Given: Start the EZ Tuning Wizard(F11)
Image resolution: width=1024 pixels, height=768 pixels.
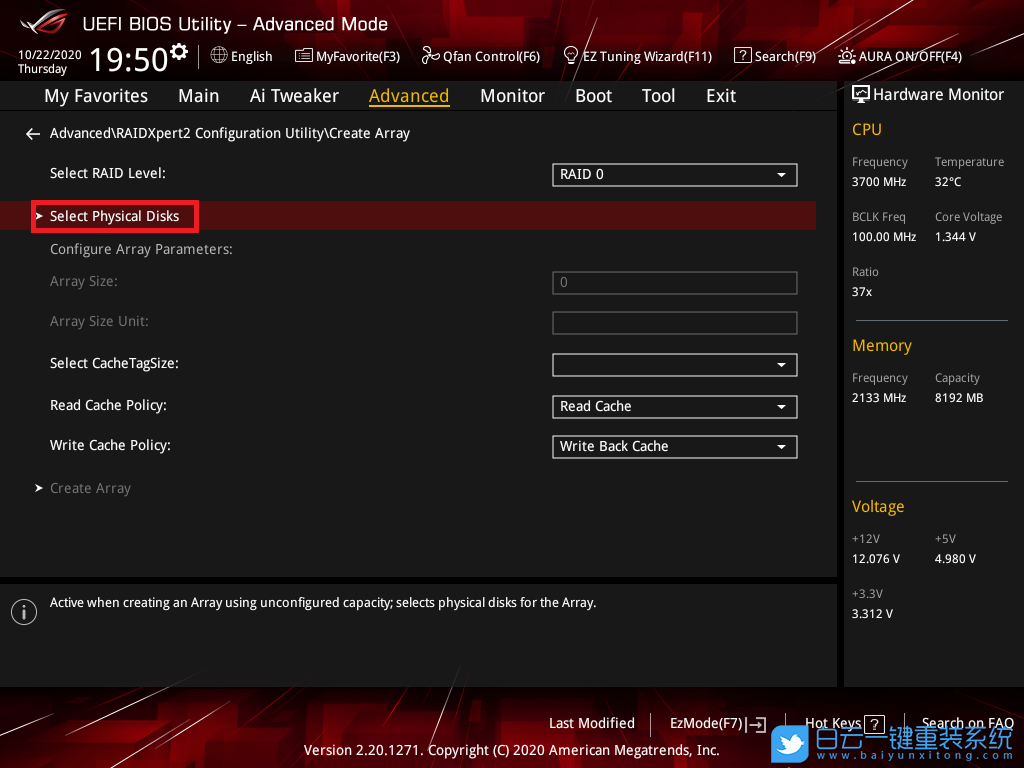Looking at the screenshot, I should [637, 56].
